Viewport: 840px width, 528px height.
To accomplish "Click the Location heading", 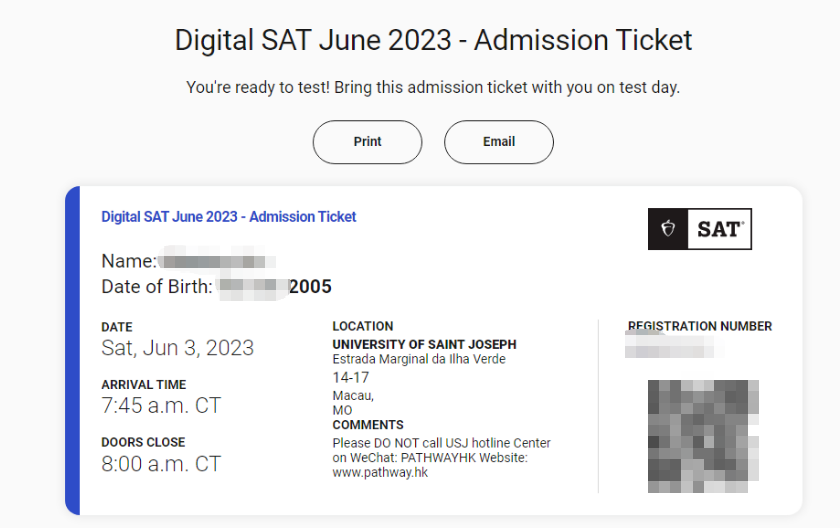I will tap(363, 326).
